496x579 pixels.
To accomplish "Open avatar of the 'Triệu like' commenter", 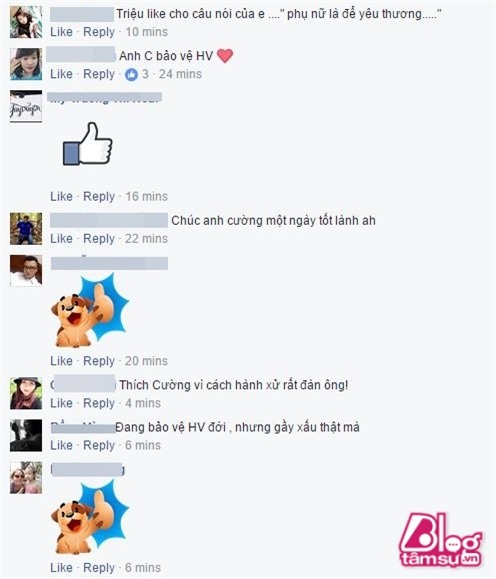I will [26, 22].
